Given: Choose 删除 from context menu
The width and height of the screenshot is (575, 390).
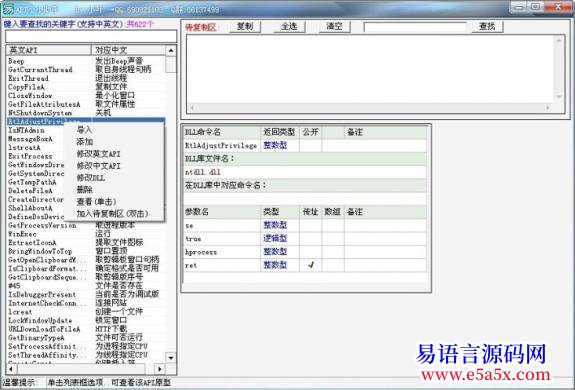Looking at the screenshot, I should pos(84,190).
